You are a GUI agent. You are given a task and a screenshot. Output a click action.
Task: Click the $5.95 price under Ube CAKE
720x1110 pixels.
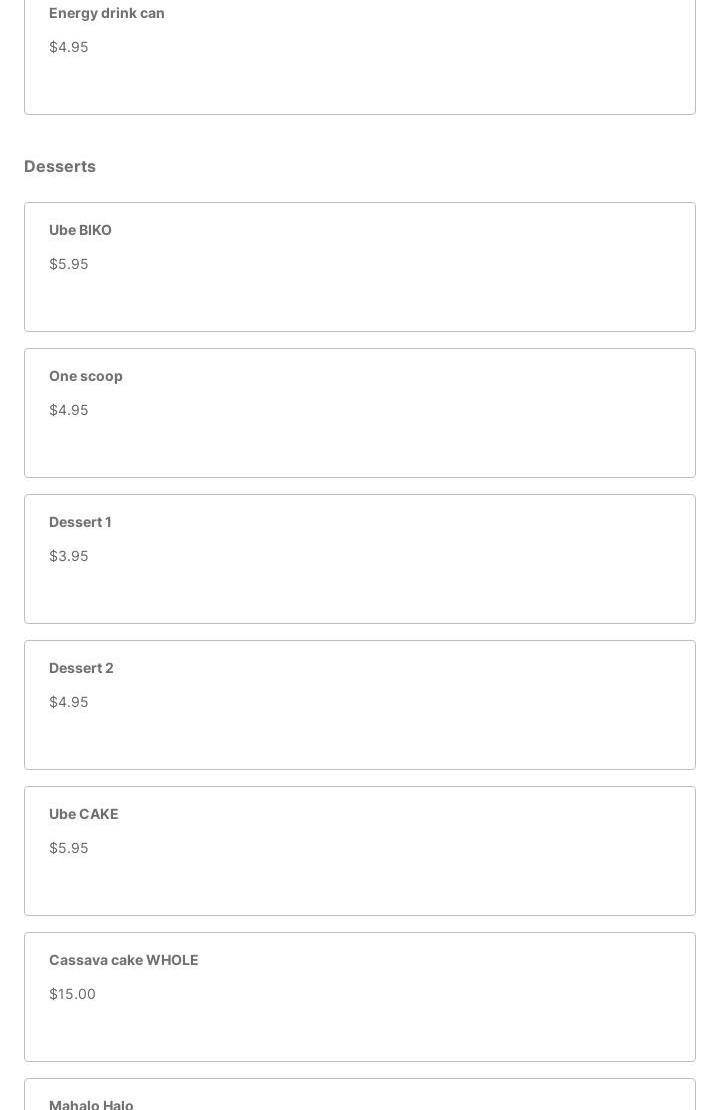(x=68, y=848)
